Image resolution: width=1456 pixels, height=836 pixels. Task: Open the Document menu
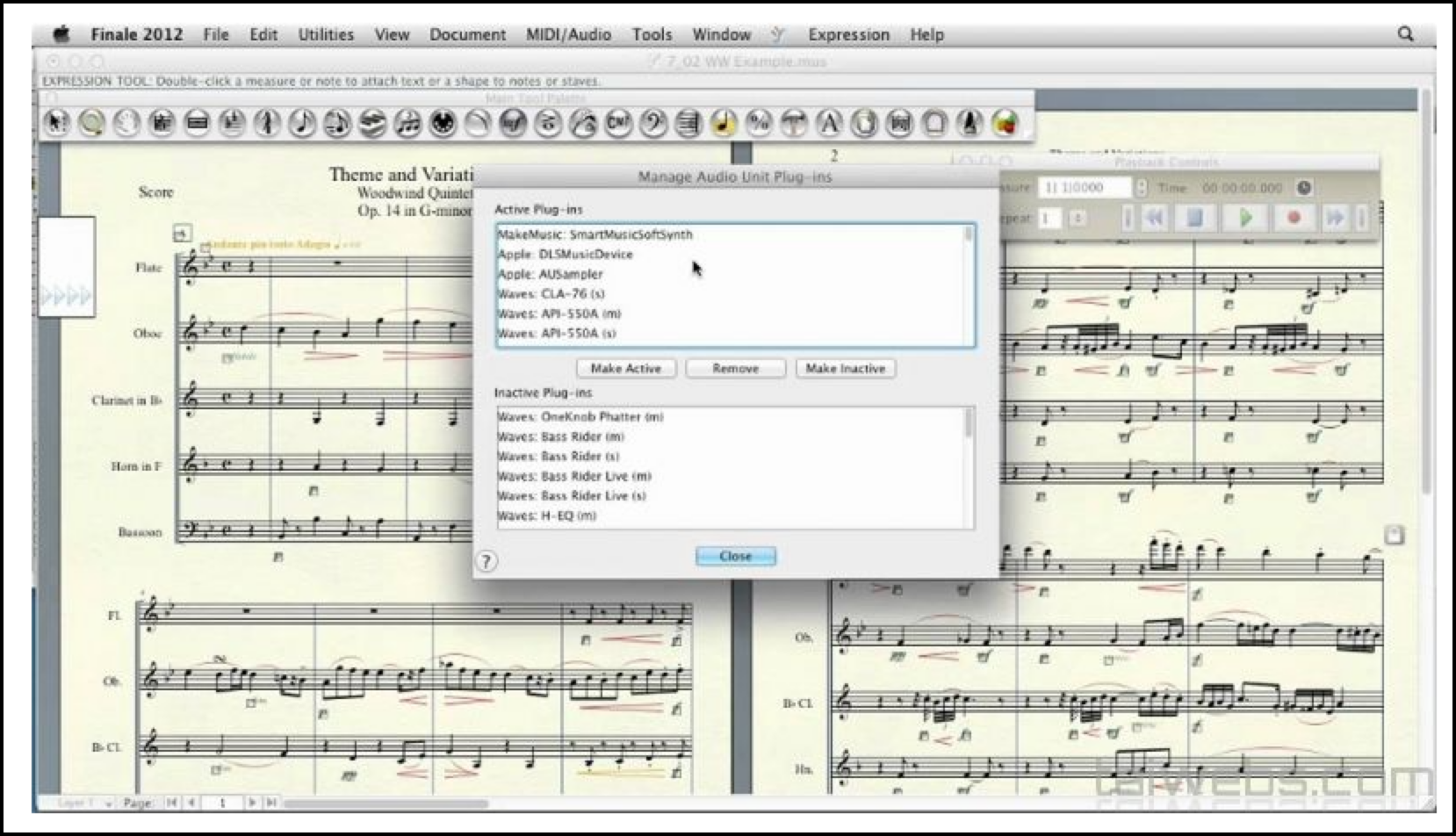467,34
